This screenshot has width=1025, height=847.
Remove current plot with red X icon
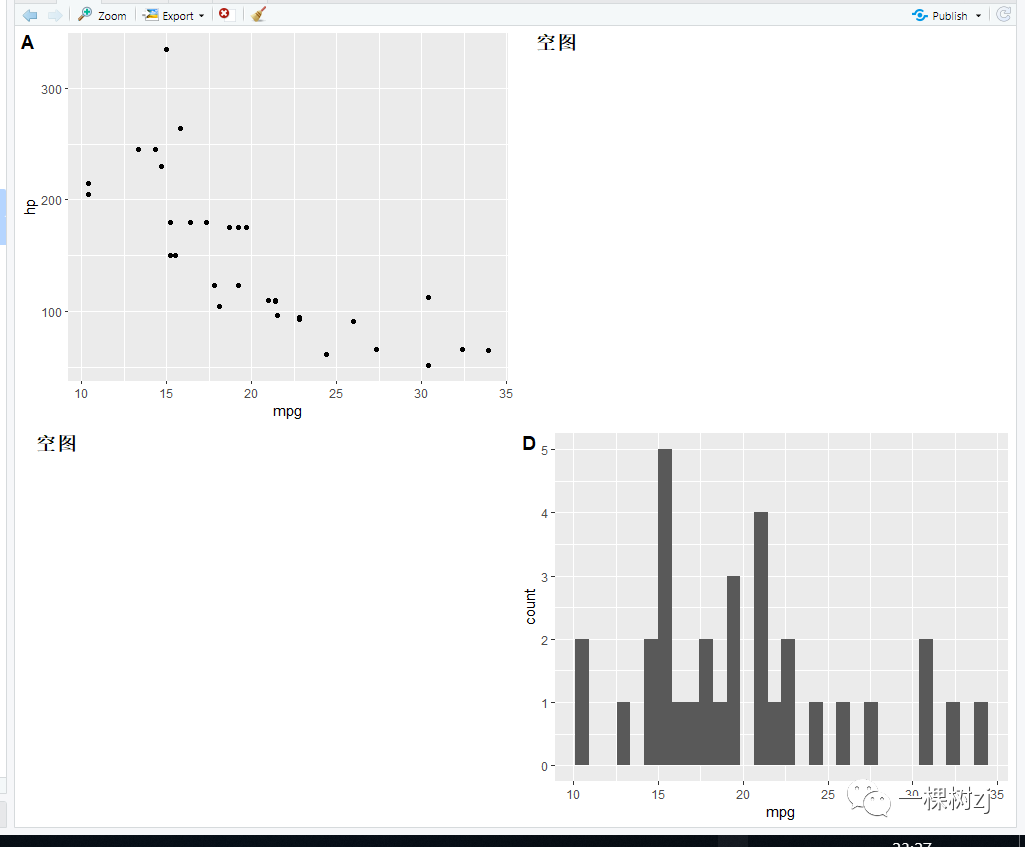[224, 14]
